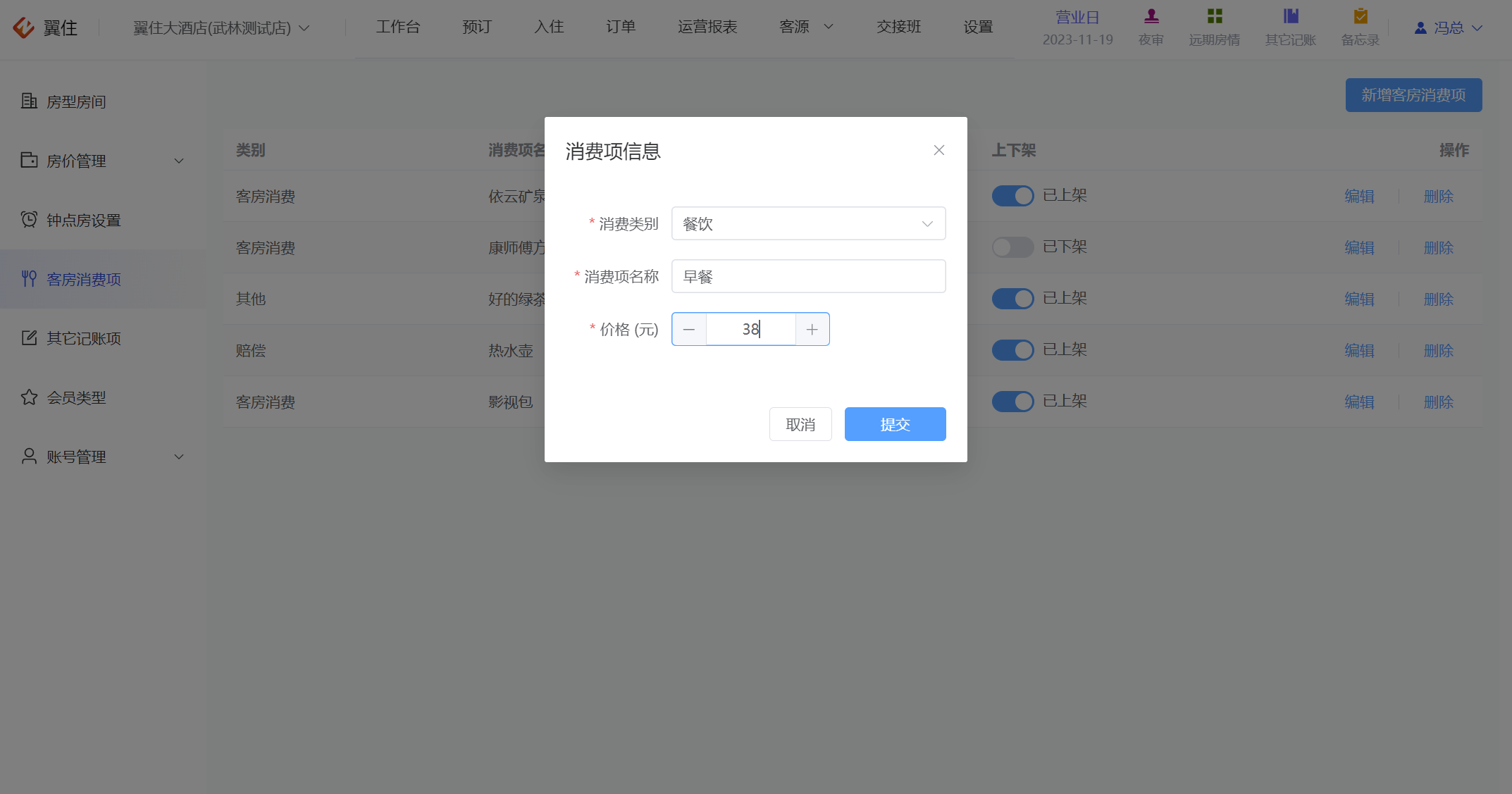Click 编辑 for the 影视包 row

click(1359, 402)
